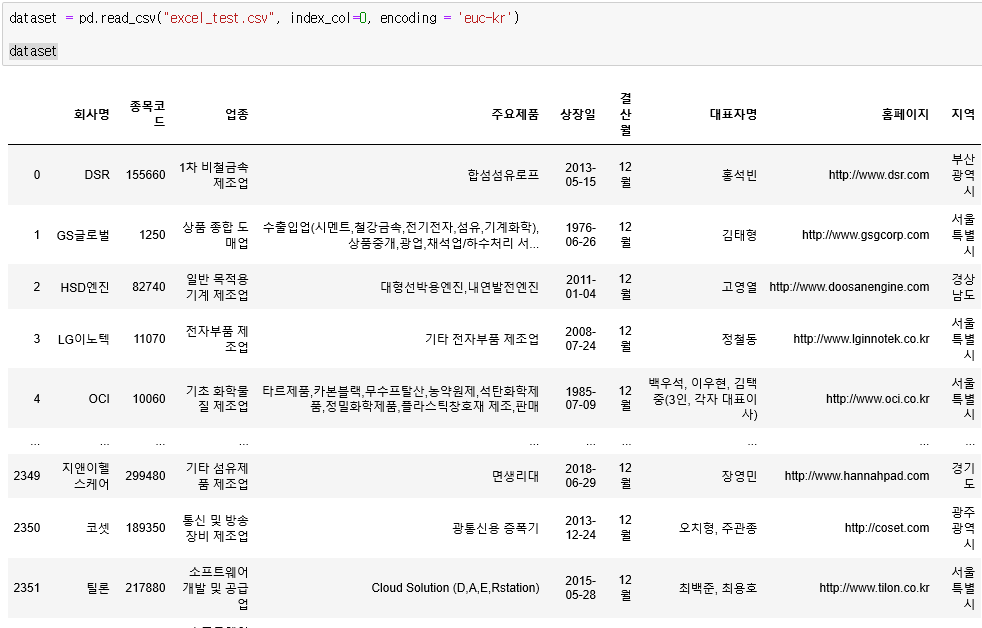Click the 주요제품 column header

[x=515, y=114]
